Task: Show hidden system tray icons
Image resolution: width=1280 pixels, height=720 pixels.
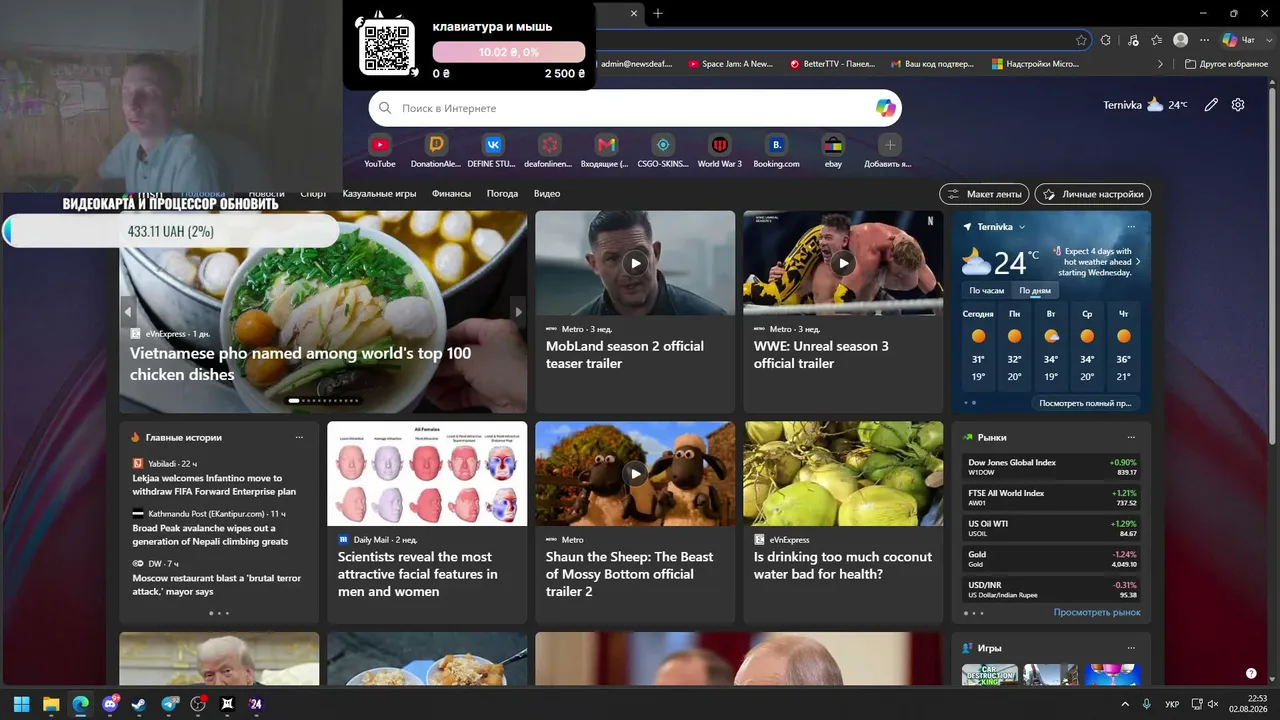Action: click(x=1125, y=704)
